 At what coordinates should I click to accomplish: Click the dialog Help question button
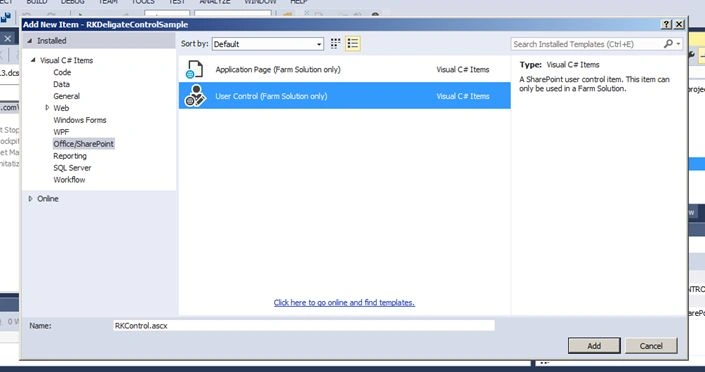[667, 24]
